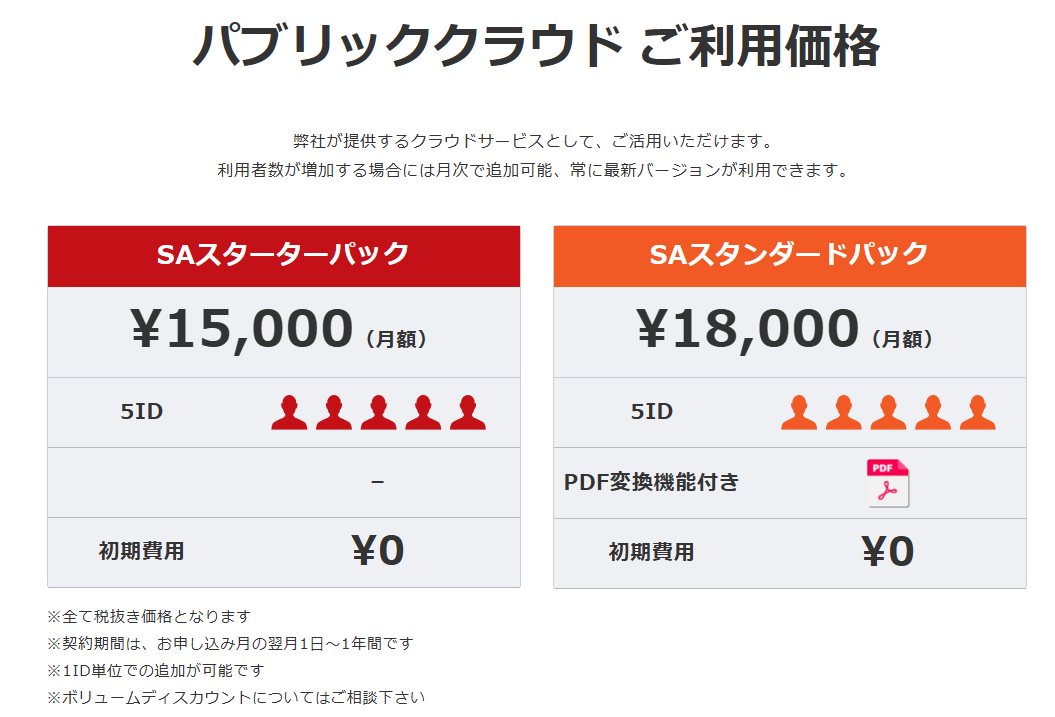Click first orange user icon in standard pack
Image resolution: width=1055 pixels, height=717 pixels.
(799, 412)
